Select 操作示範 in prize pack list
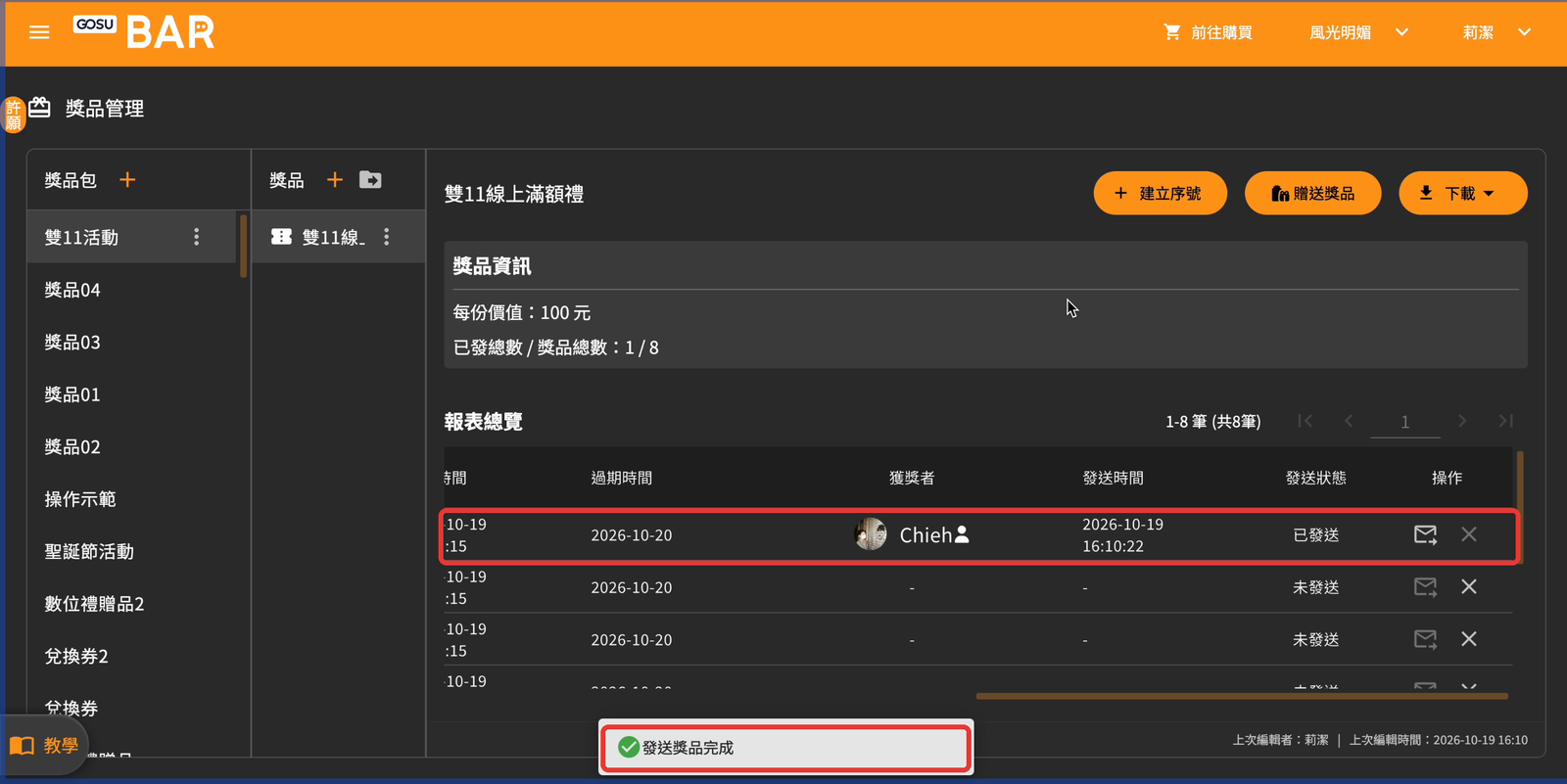1567x784 pixels. [131, 499]
